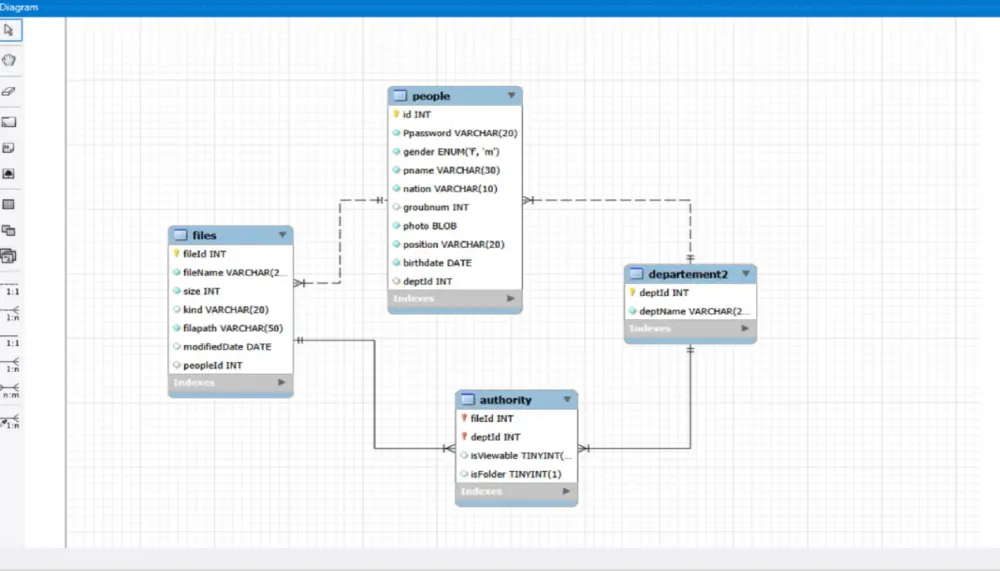This screenshot has width=1000, height=571.
Task: Select the files table title
Action: [205, 235]
